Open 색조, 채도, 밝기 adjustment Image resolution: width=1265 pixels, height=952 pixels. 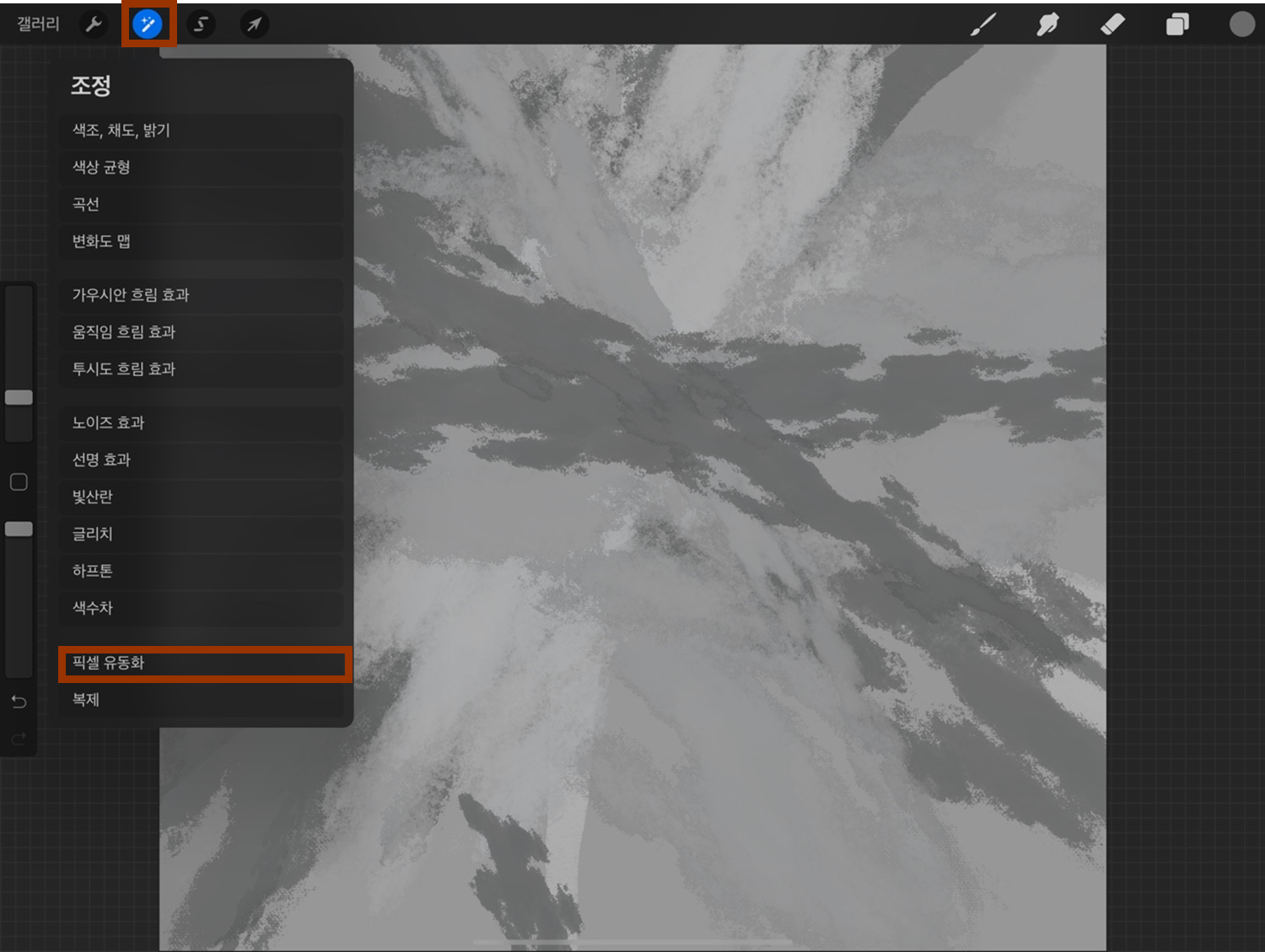pos(202,131)
